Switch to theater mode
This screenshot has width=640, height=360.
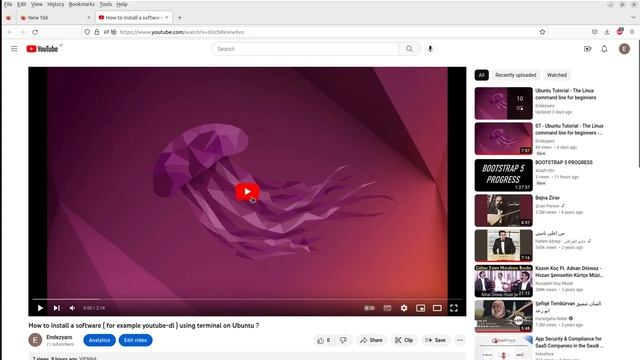click(x=437, y=308)
